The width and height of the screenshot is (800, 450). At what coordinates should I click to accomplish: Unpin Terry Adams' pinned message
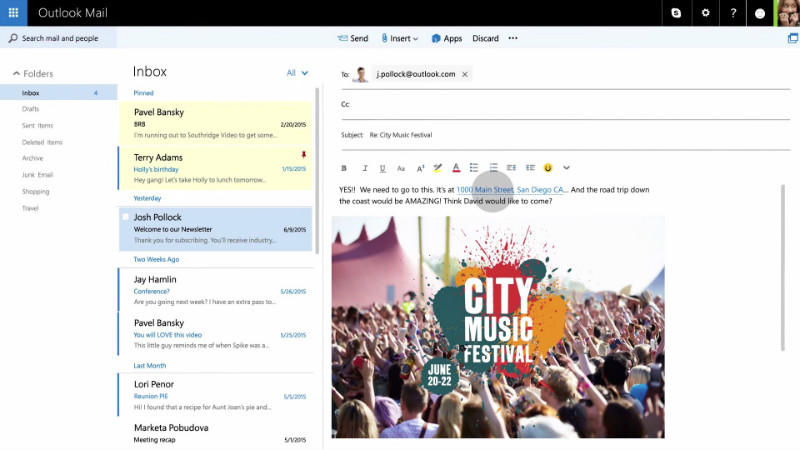pos(304,156)
